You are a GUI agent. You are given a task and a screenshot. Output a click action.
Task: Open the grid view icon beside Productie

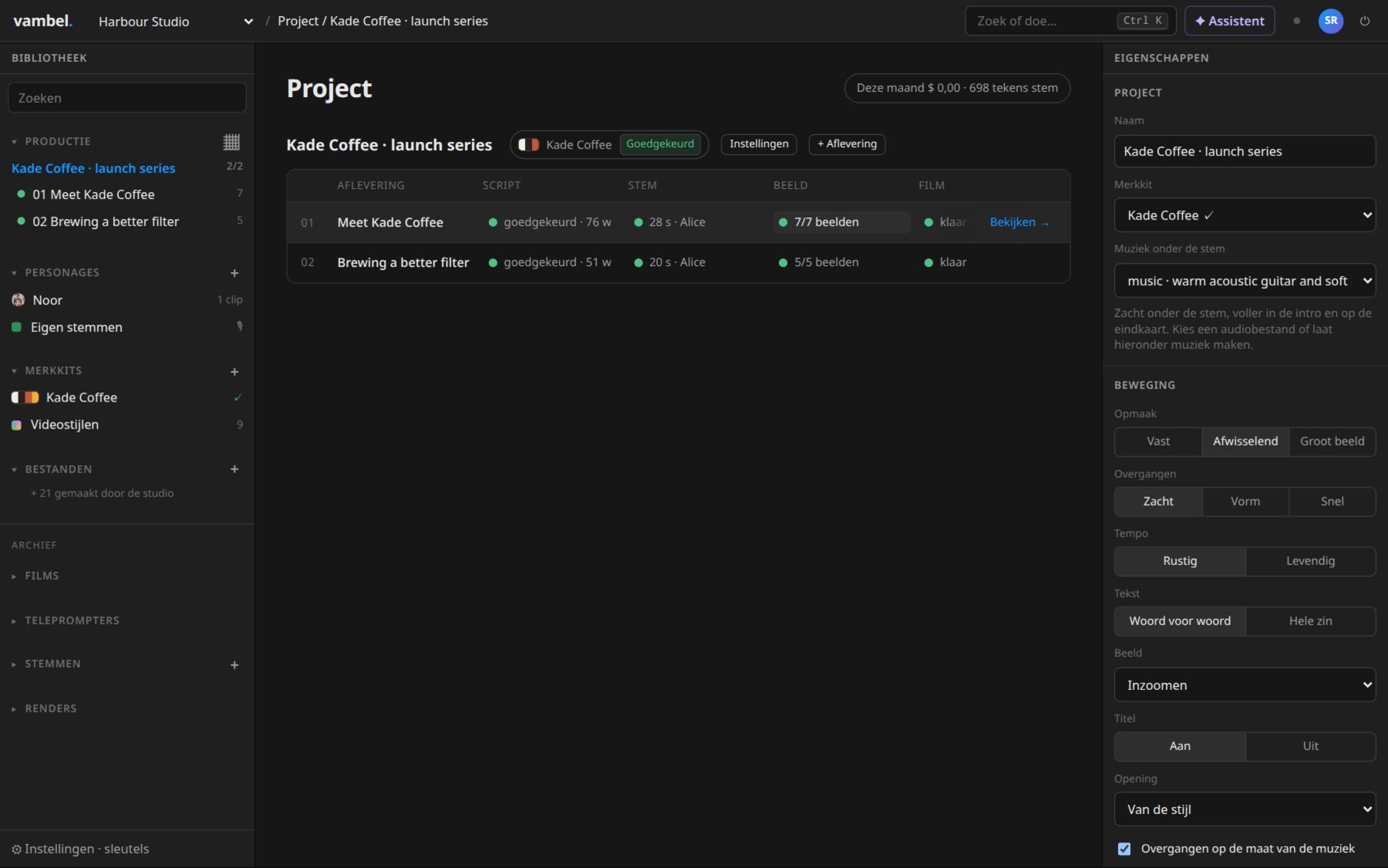pos(231,142)
